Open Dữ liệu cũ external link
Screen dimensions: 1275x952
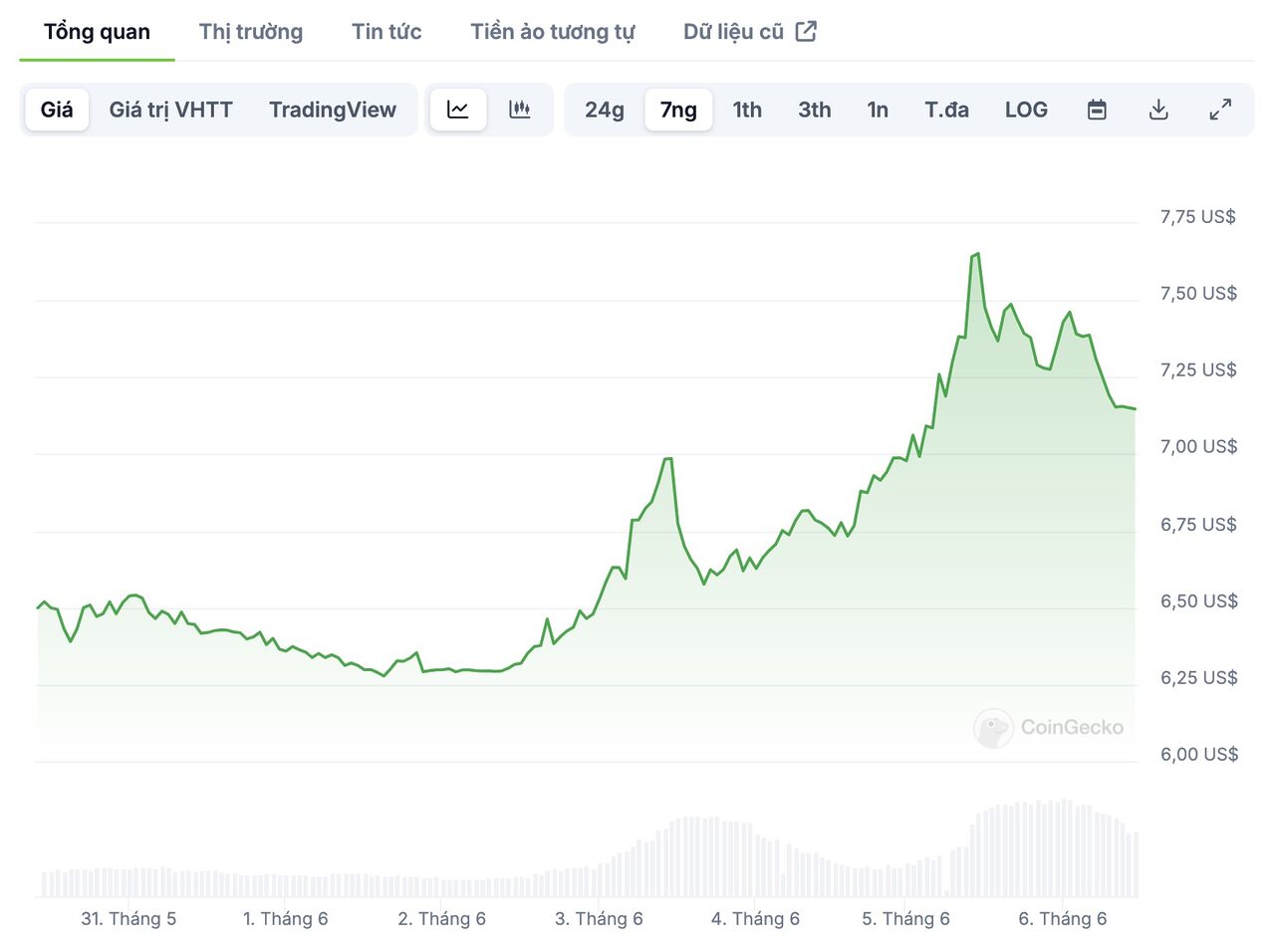(x=750, y=32)
